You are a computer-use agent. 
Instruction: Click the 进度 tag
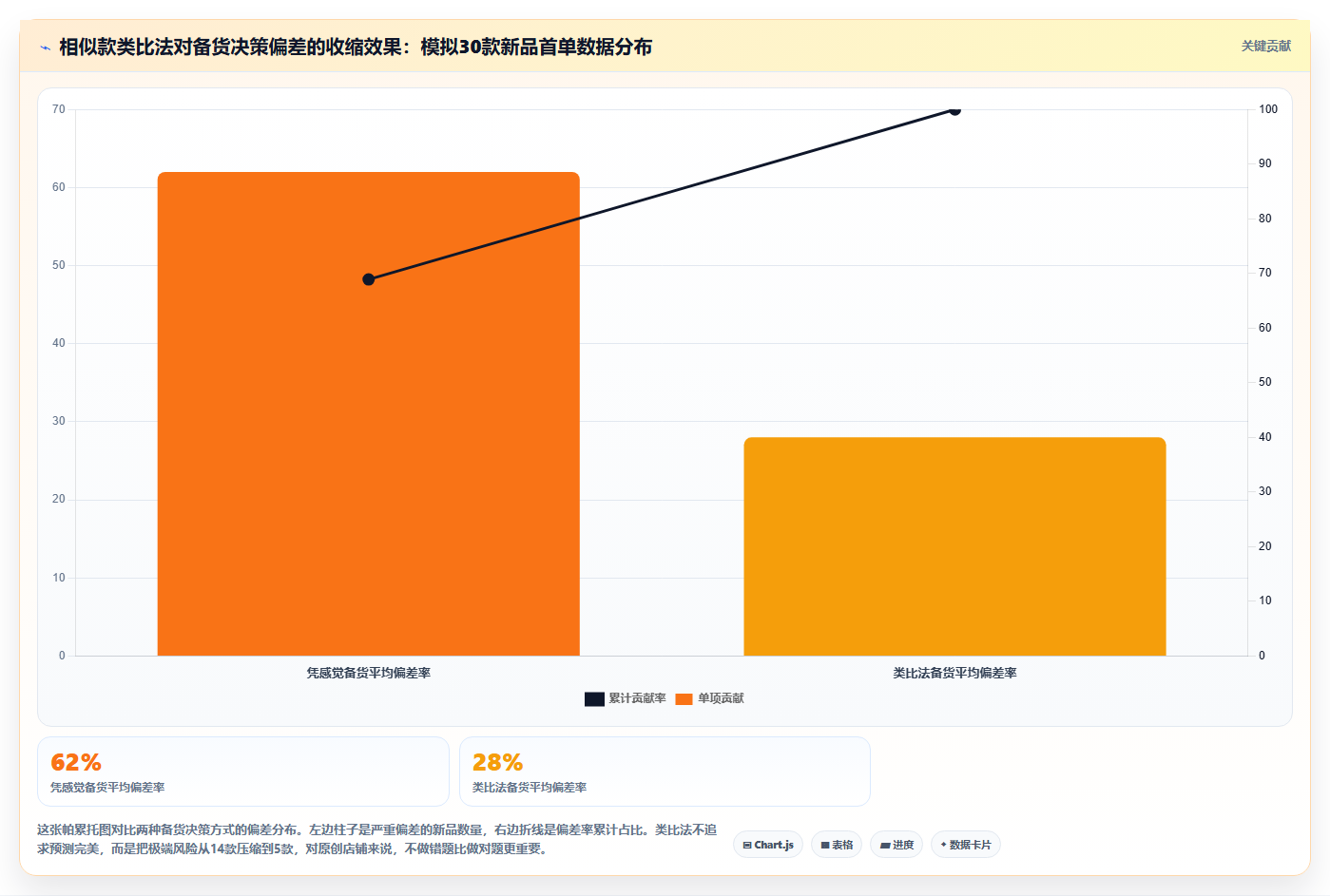coord(896,845)
